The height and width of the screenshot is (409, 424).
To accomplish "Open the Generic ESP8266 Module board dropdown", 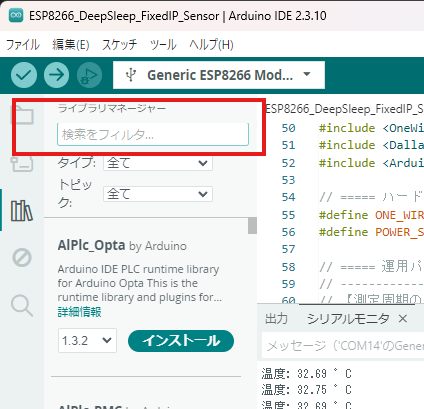I will (x=219, y=75).
